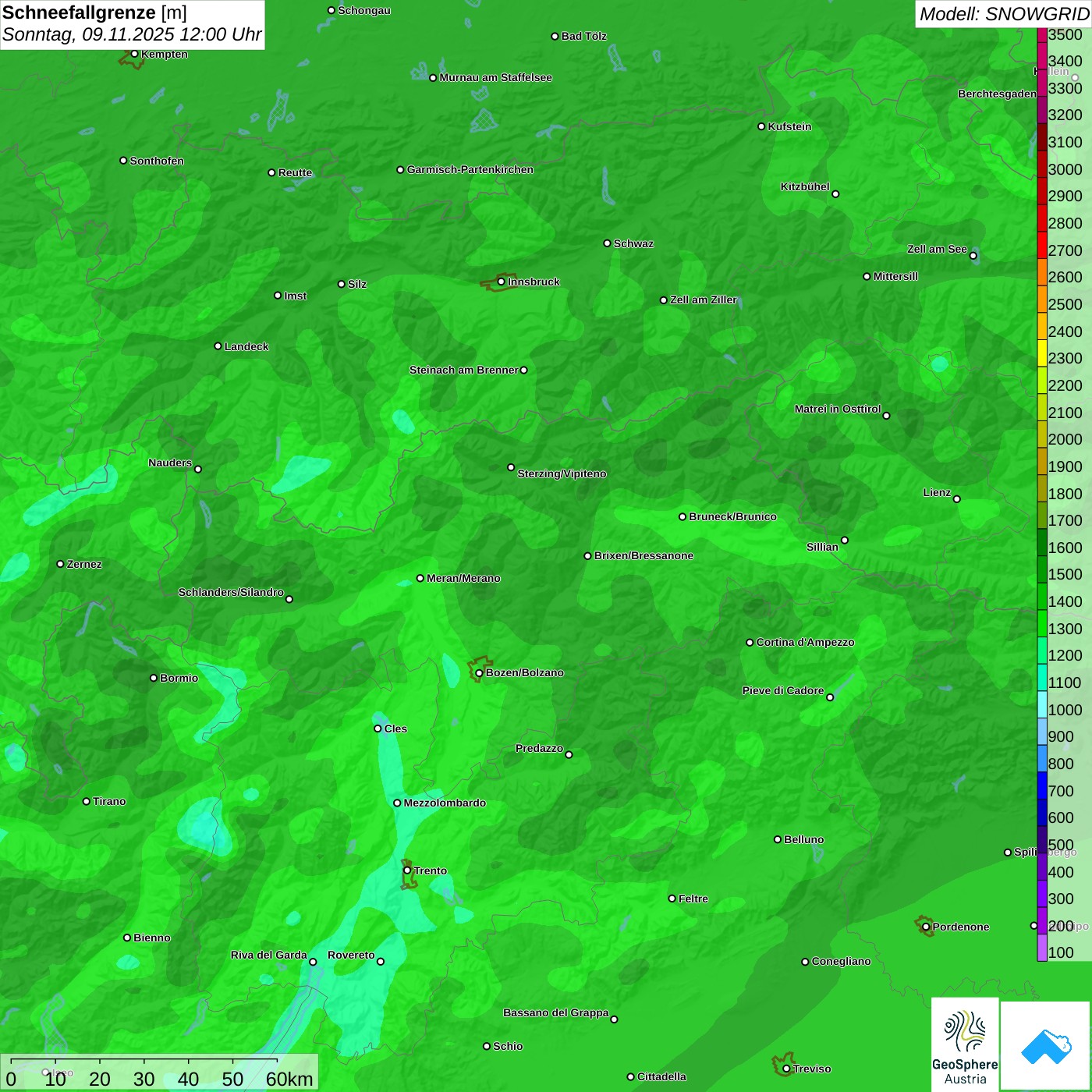Click the Riva del Garda marker
Screen dimensions: 1092x1092
(313, 962)
